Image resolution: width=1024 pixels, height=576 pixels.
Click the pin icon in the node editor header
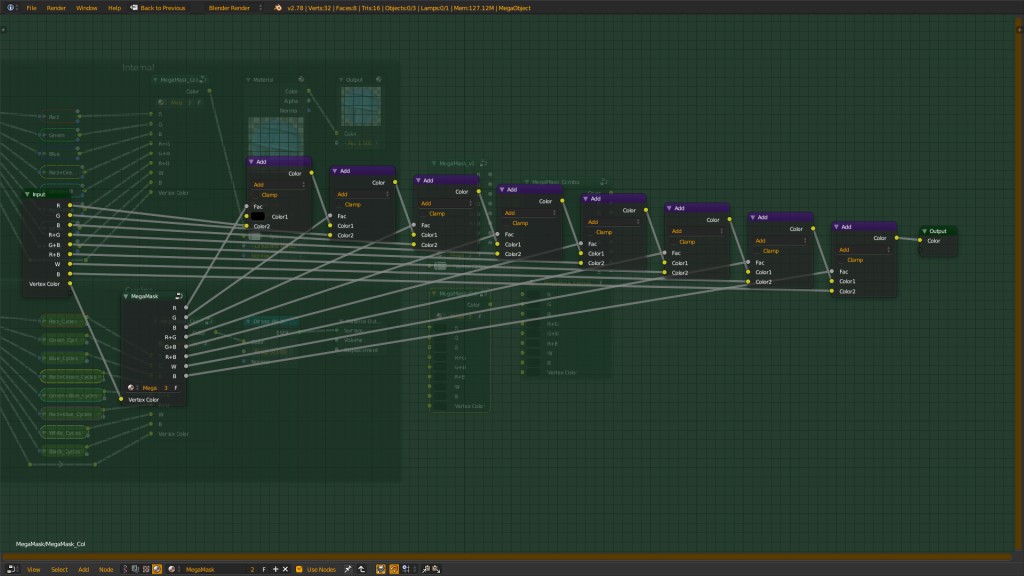(x=348, y=570)
